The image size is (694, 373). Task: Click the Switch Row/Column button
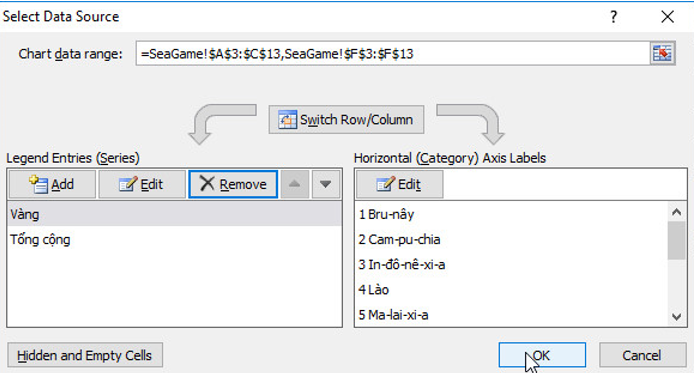click(346, 119)
